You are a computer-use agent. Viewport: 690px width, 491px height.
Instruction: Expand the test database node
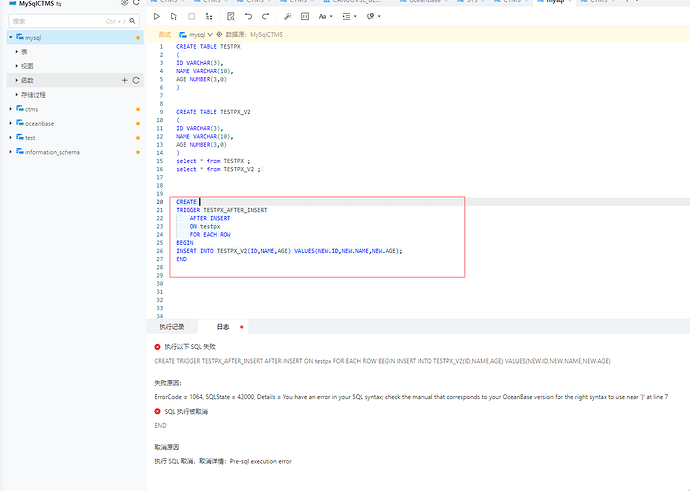[11, 137]
